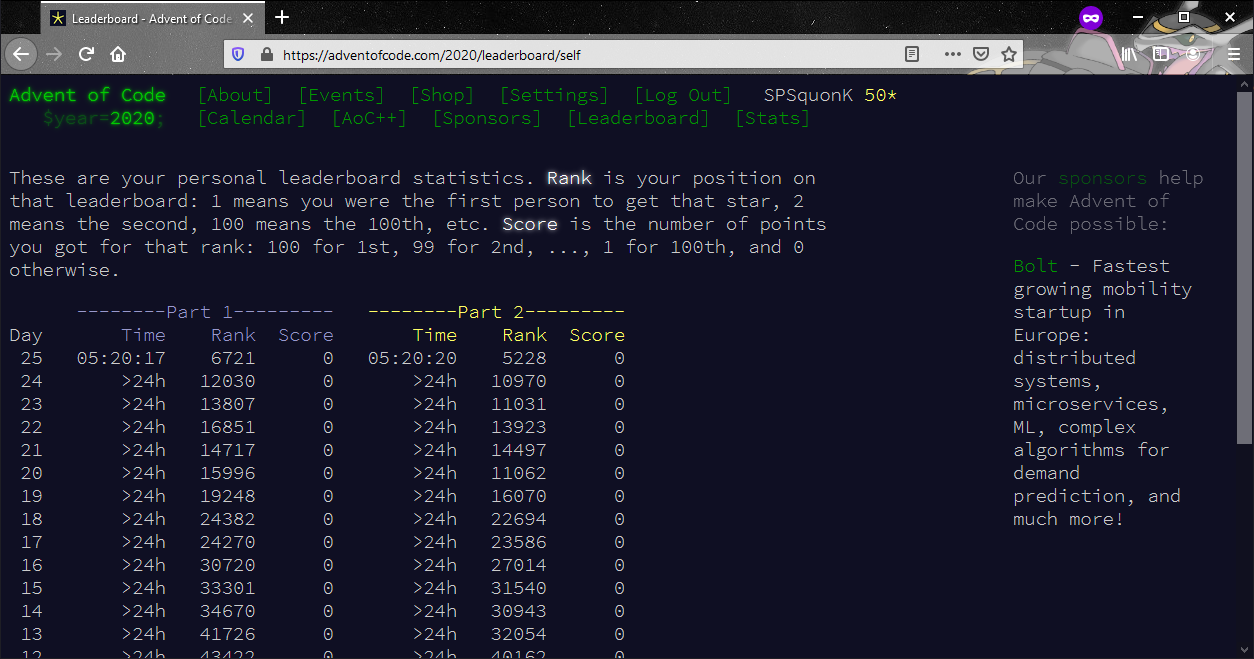Open the Firefox hamburger menu

tap(1233, 54)
